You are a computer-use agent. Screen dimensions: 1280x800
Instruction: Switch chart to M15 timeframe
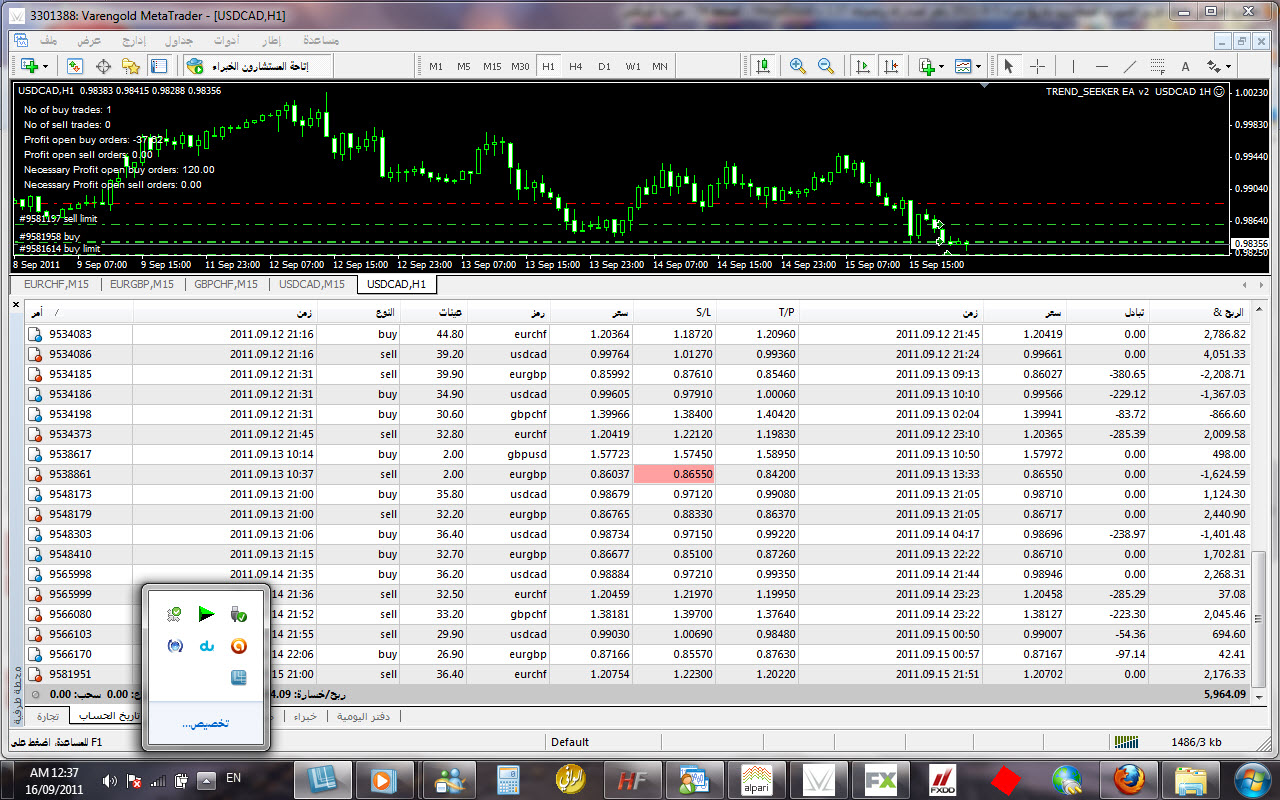pos(492,66)
